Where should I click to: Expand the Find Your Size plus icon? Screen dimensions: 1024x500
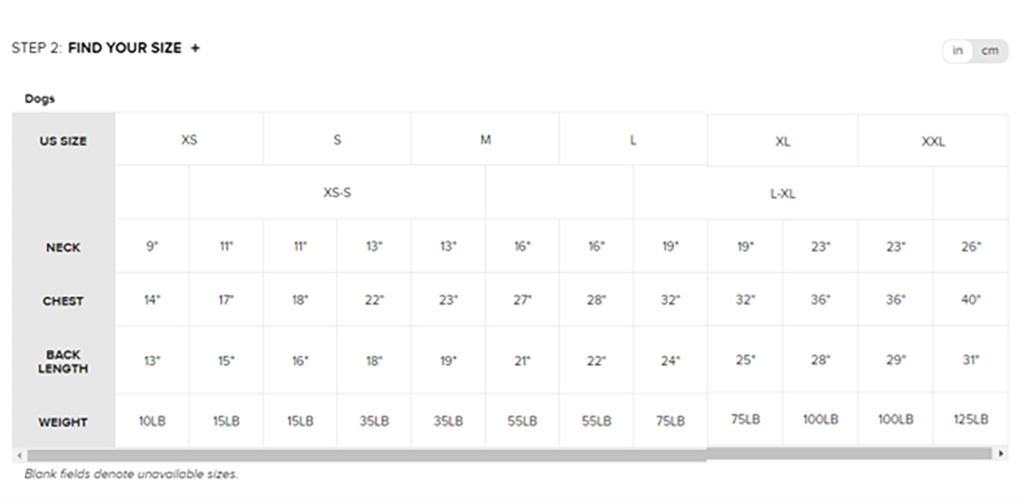pos(195,48)
